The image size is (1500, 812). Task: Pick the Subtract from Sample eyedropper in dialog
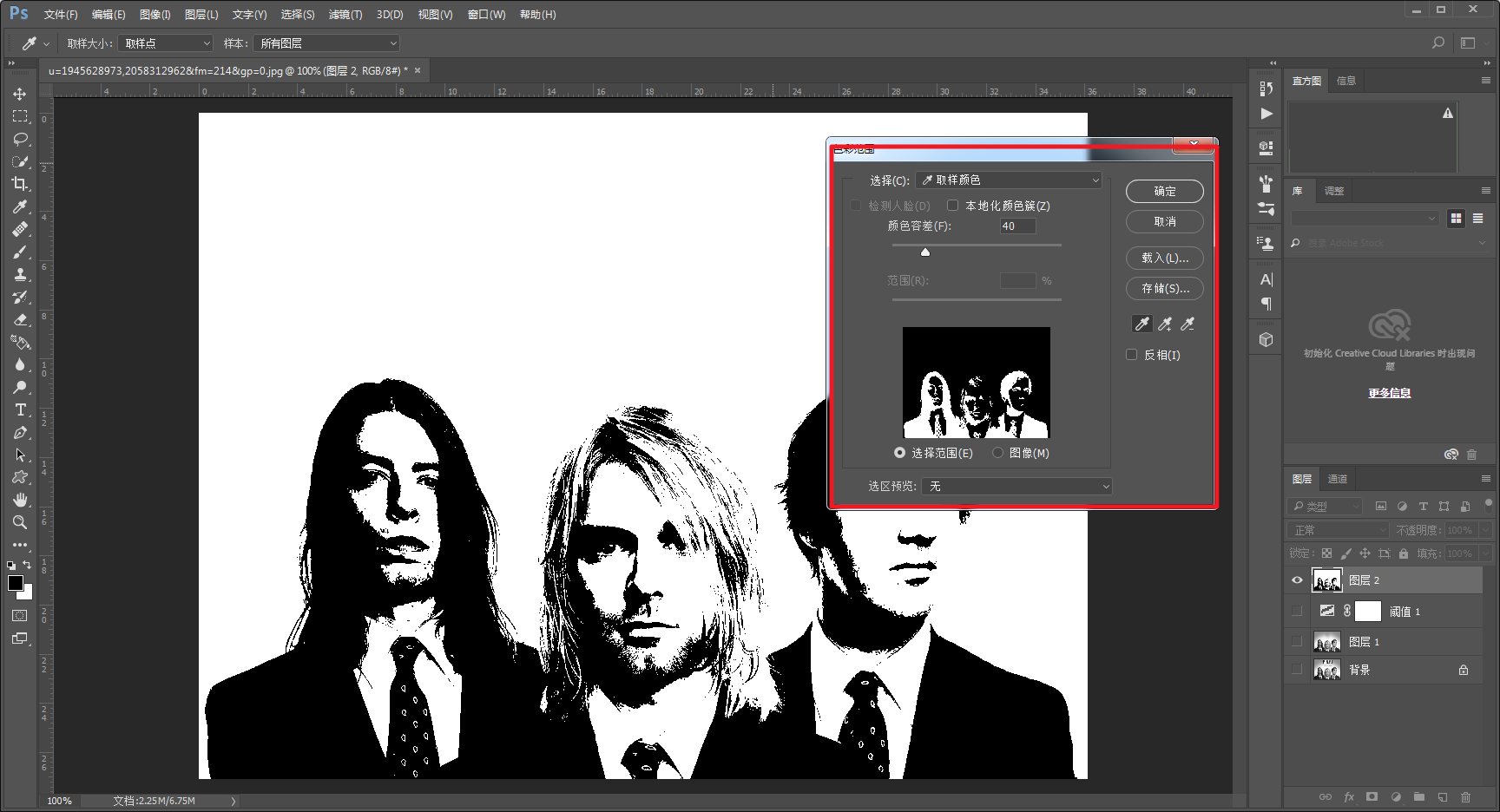point(1187,324)
